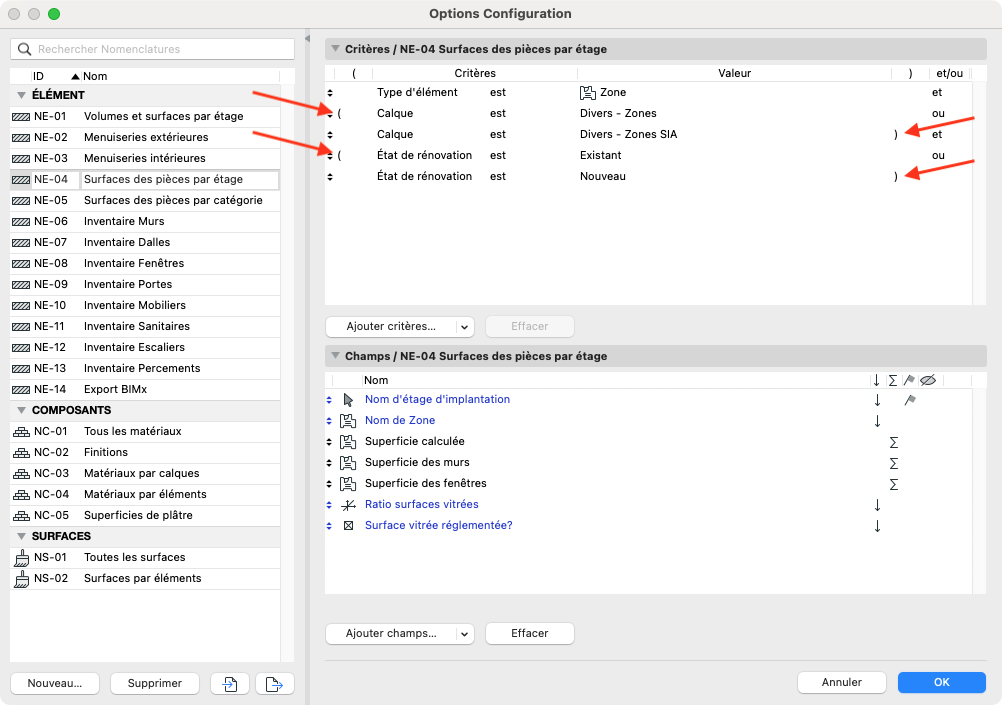Click the Ajouter critères... button
Image resolution: width=1002 pixels, height=705 pixels.
391,327
